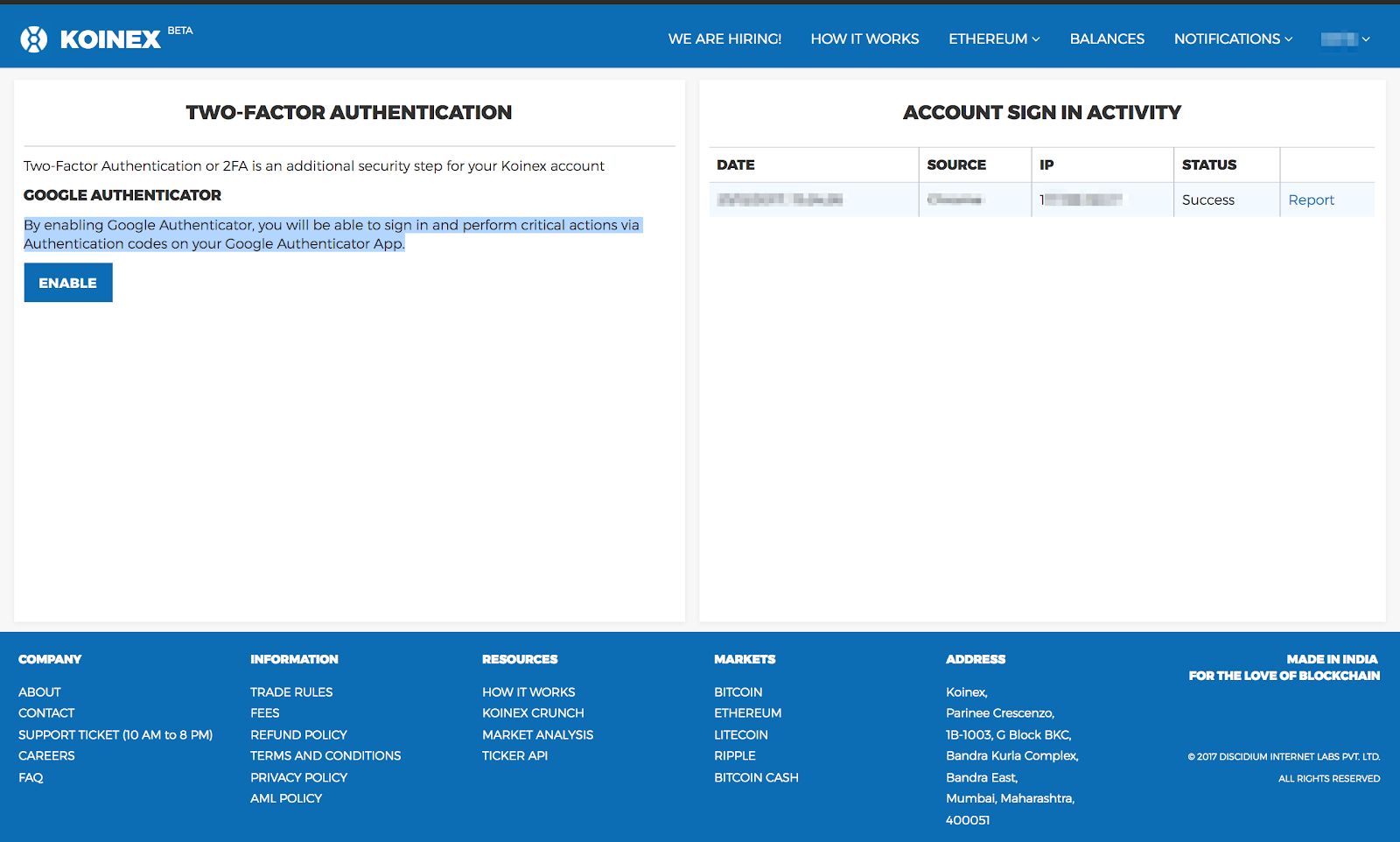Open SUPPORT TICKET (10 AM to 8 PM)
Image resolution: width=1400 pixels, height=842 pixels.
pyautogui.click(x=115, y=735)
